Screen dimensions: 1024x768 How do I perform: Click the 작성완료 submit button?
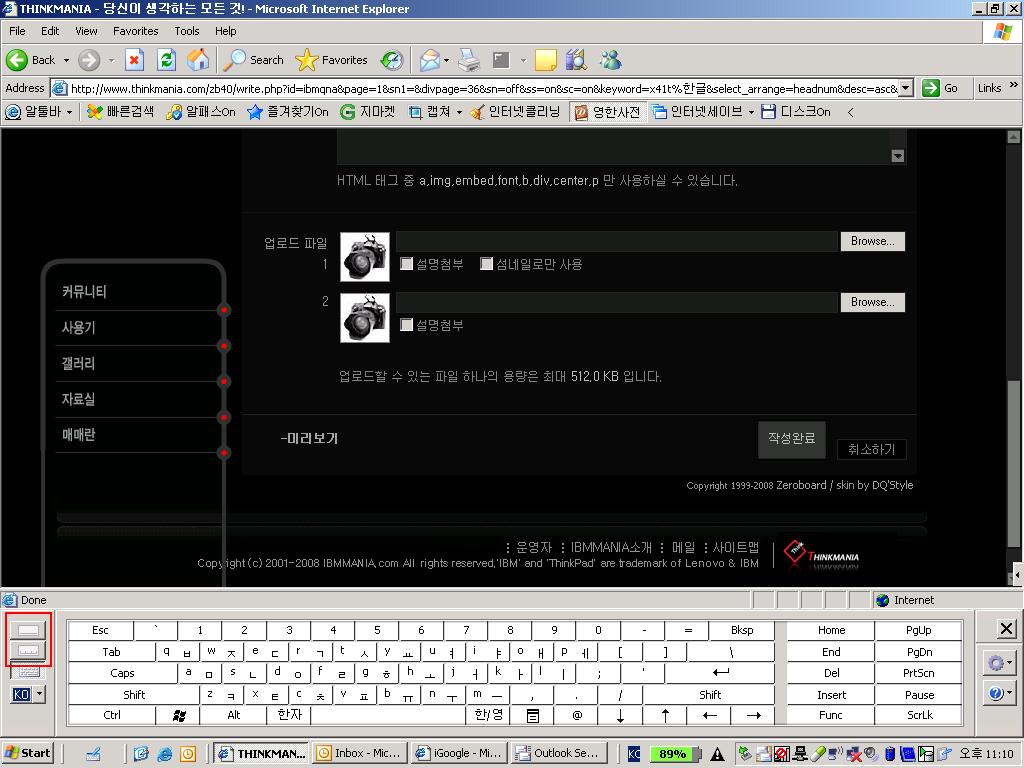click(x=790, y=438)
